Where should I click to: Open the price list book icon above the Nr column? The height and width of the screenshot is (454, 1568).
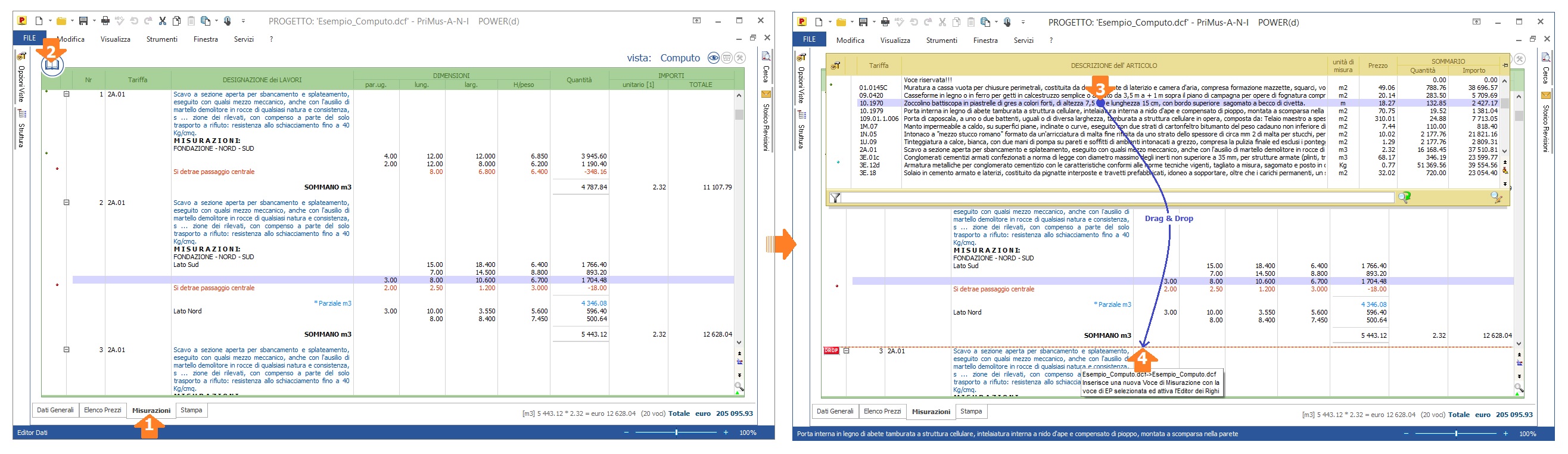coord(52,65)
